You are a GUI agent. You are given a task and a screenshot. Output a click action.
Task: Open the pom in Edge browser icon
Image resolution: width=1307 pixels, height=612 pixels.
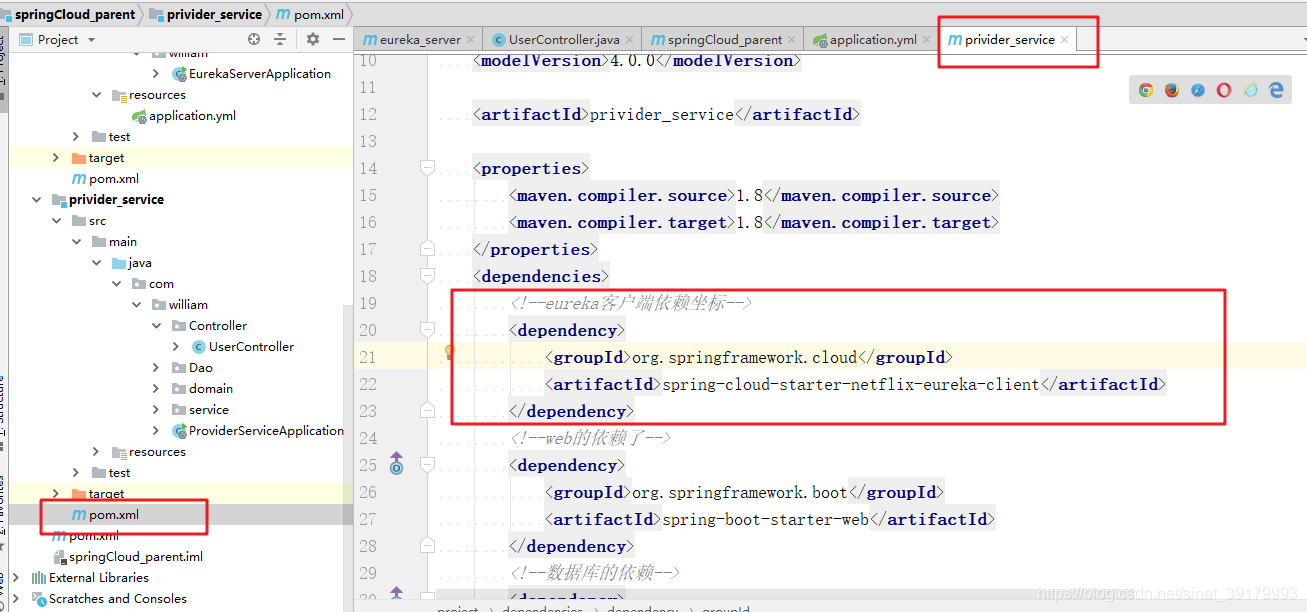(1276, 90)
